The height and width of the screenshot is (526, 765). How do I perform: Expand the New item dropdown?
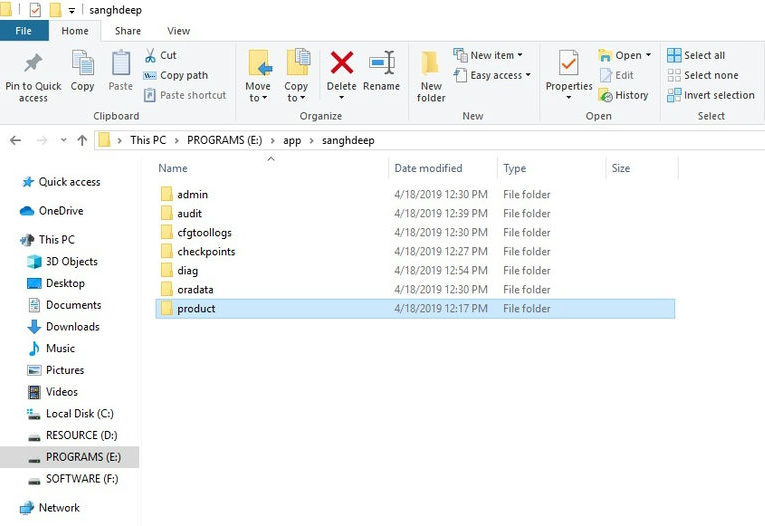520,55
